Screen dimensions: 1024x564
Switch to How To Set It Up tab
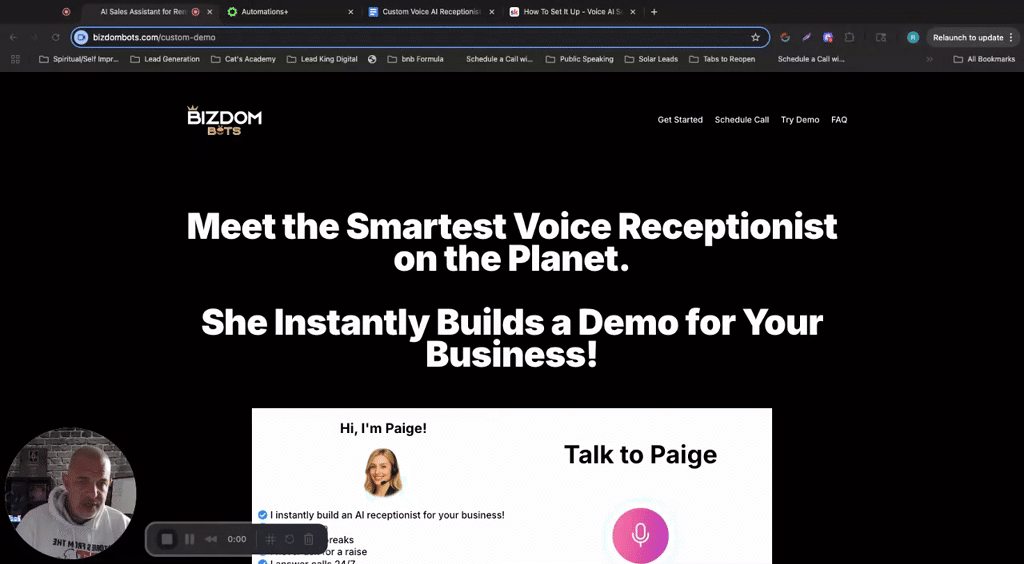[x=572, y=12]
